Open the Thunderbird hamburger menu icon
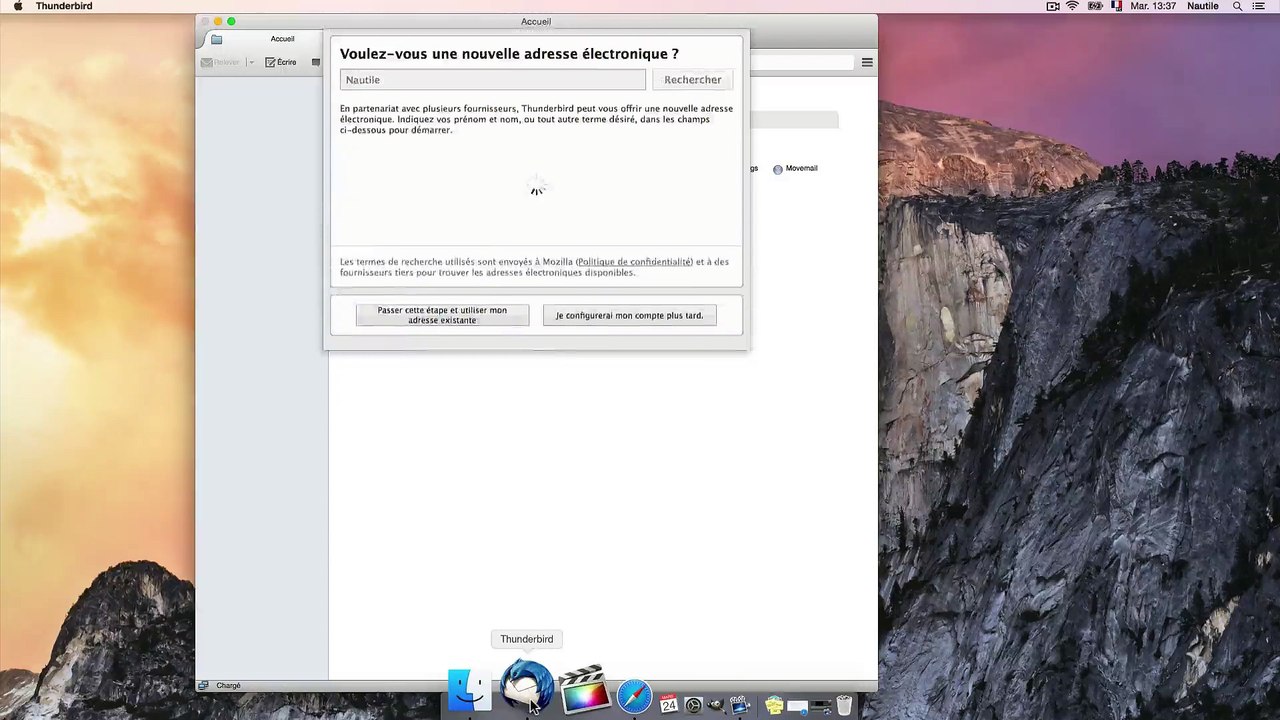1280x720 pixels. click(x=867, y=62)
